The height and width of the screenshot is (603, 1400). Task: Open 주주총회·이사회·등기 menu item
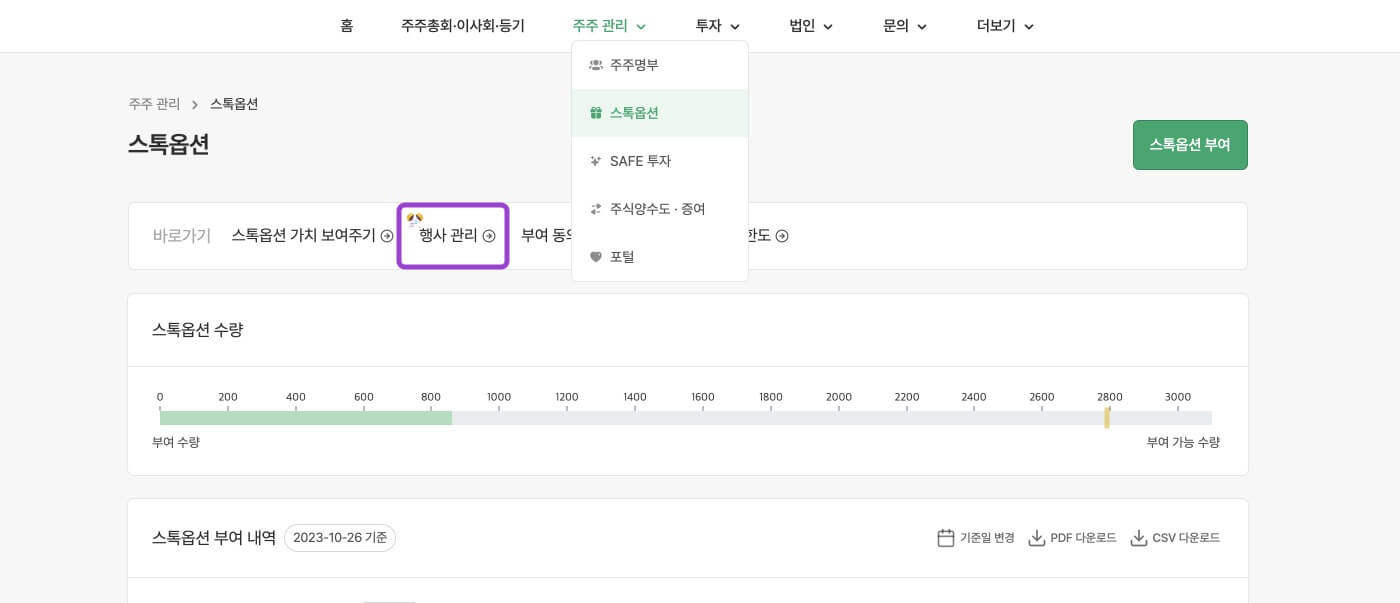pyautogui.click(x=462, y=26)
